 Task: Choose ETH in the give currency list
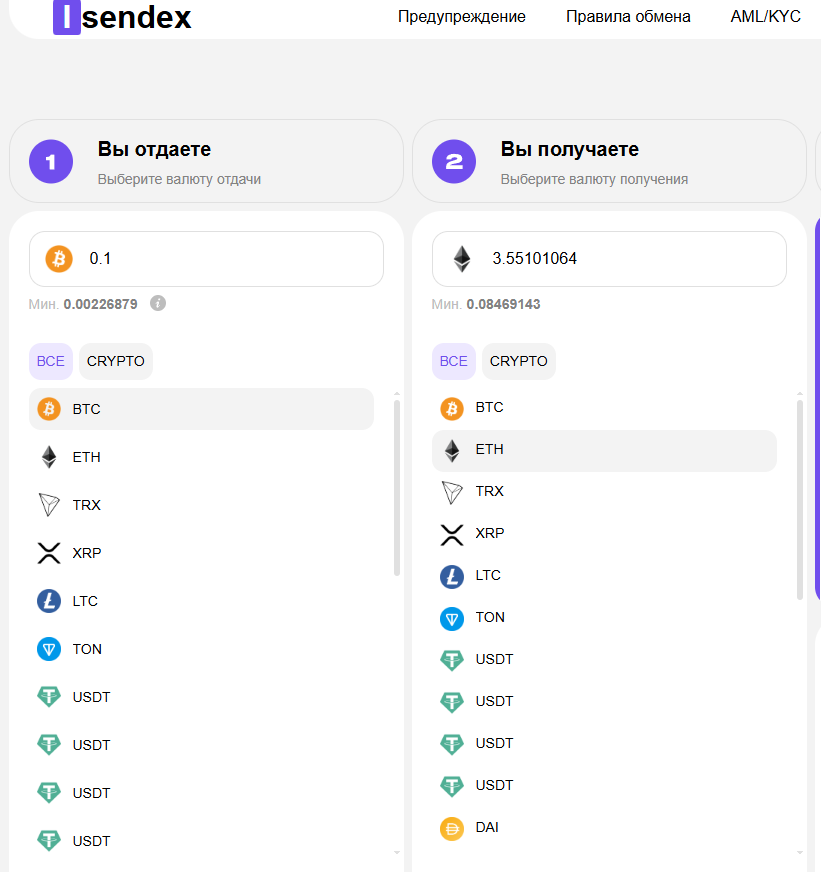(201, 457)
